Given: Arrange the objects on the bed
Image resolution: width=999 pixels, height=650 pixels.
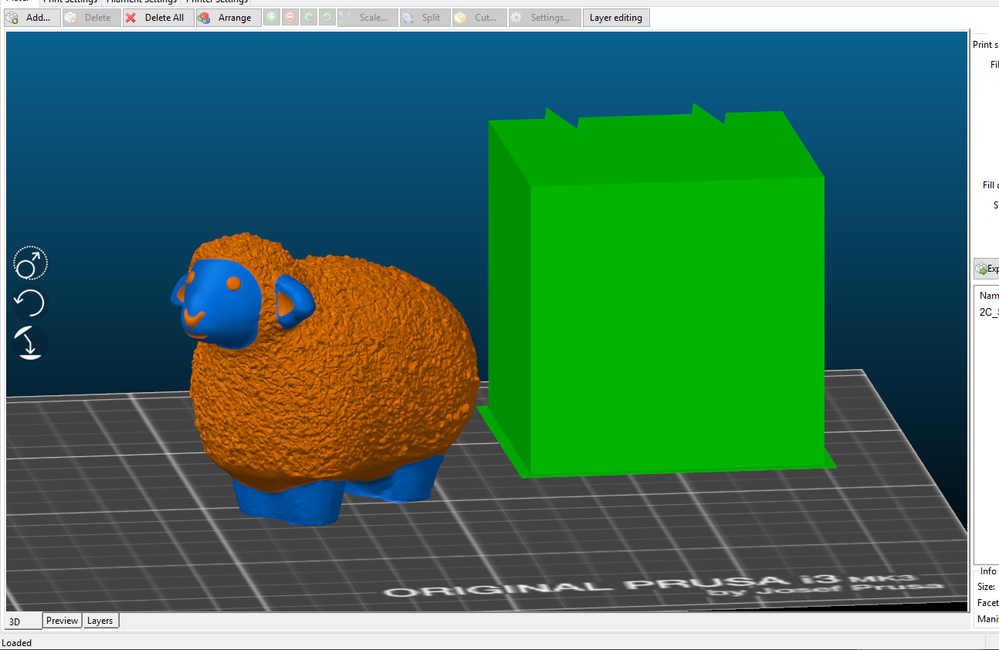Looking at the screenshot, I should (227, 18).
